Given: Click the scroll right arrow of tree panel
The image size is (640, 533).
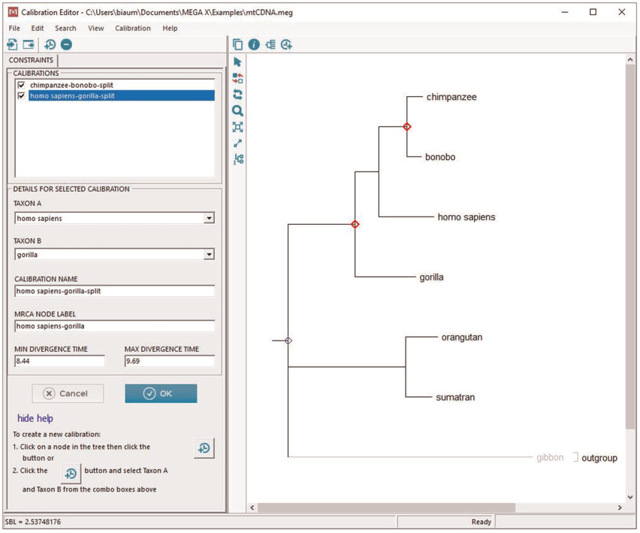Looking at the screenshot, I should click(x=620, y=508).
